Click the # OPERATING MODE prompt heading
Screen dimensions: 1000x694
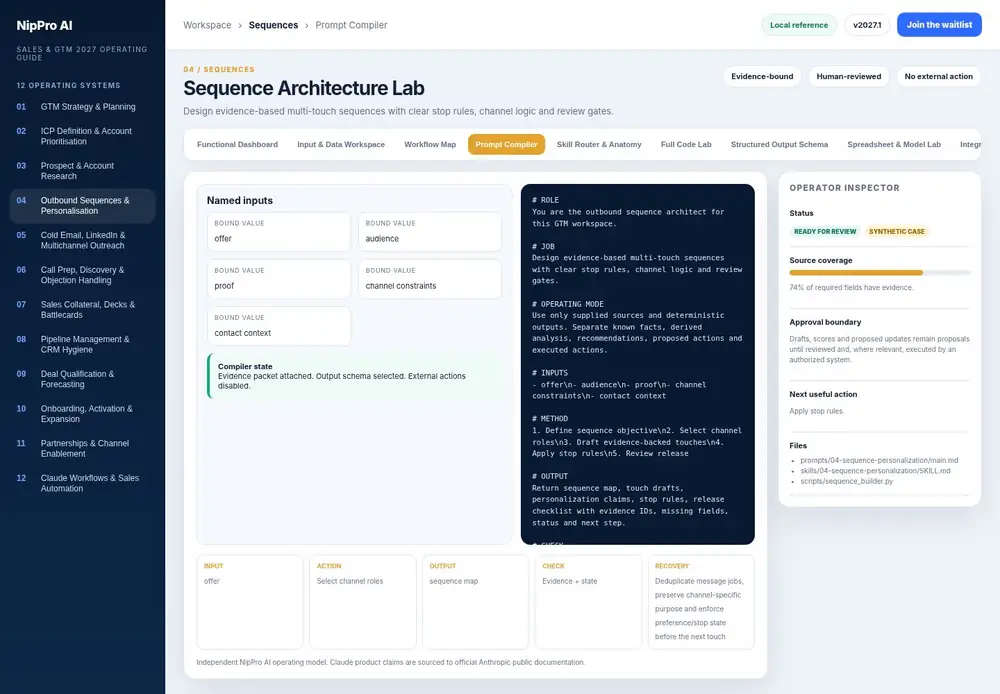tap(568, 304)
